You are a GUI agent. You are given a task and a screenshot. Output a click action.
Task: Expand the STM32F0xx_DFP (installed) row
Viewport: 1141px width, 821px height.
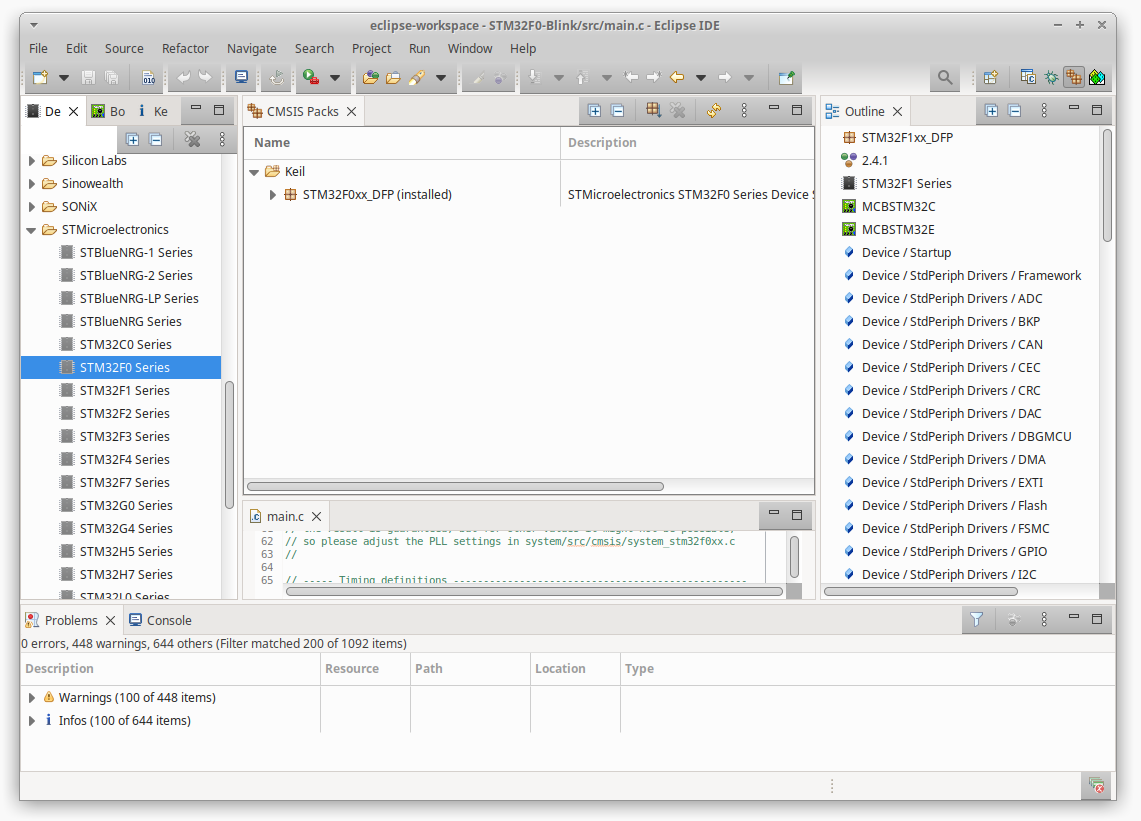point(272,194)
